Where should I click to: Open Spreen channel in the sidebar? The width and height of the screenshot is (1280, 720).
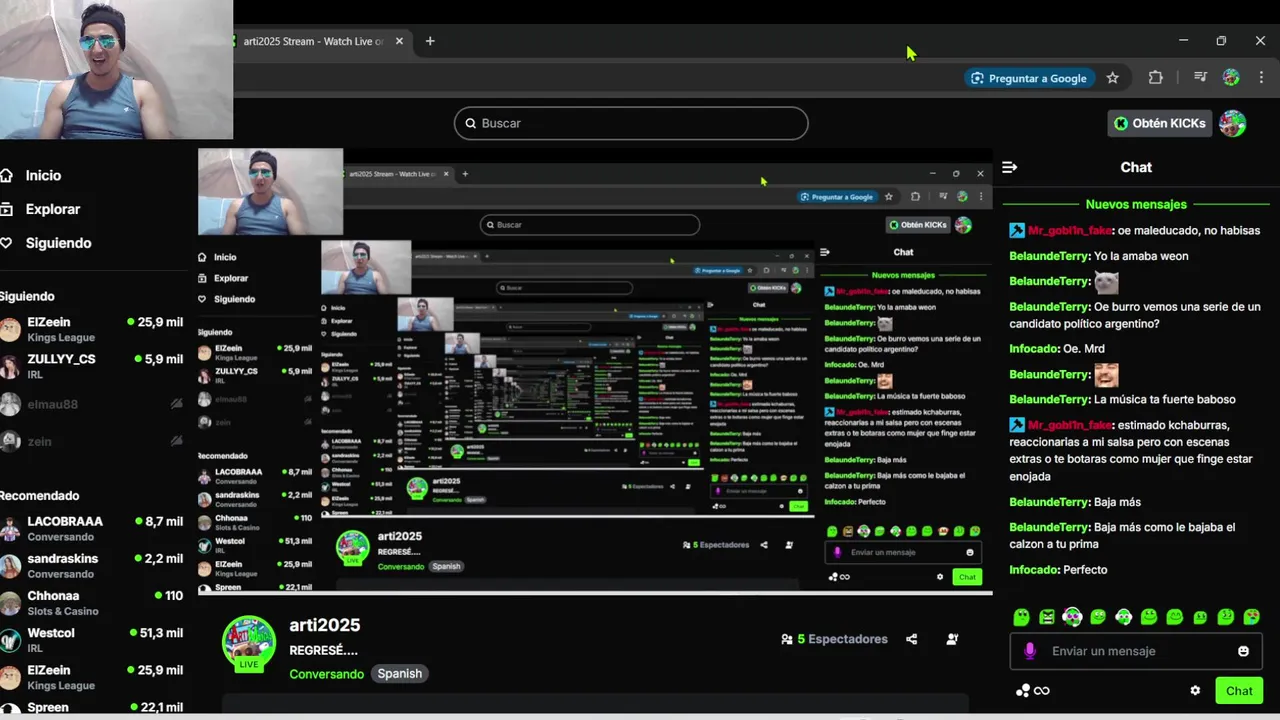(x=92, y=707)
